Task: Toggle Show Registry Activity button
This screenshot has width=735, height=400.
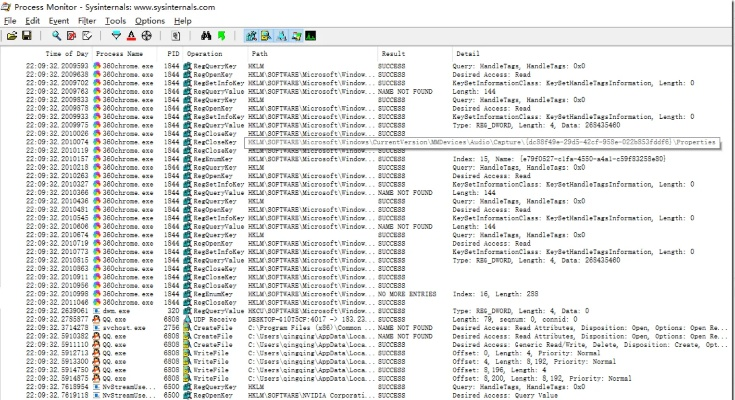Action: tap(252, 35)
